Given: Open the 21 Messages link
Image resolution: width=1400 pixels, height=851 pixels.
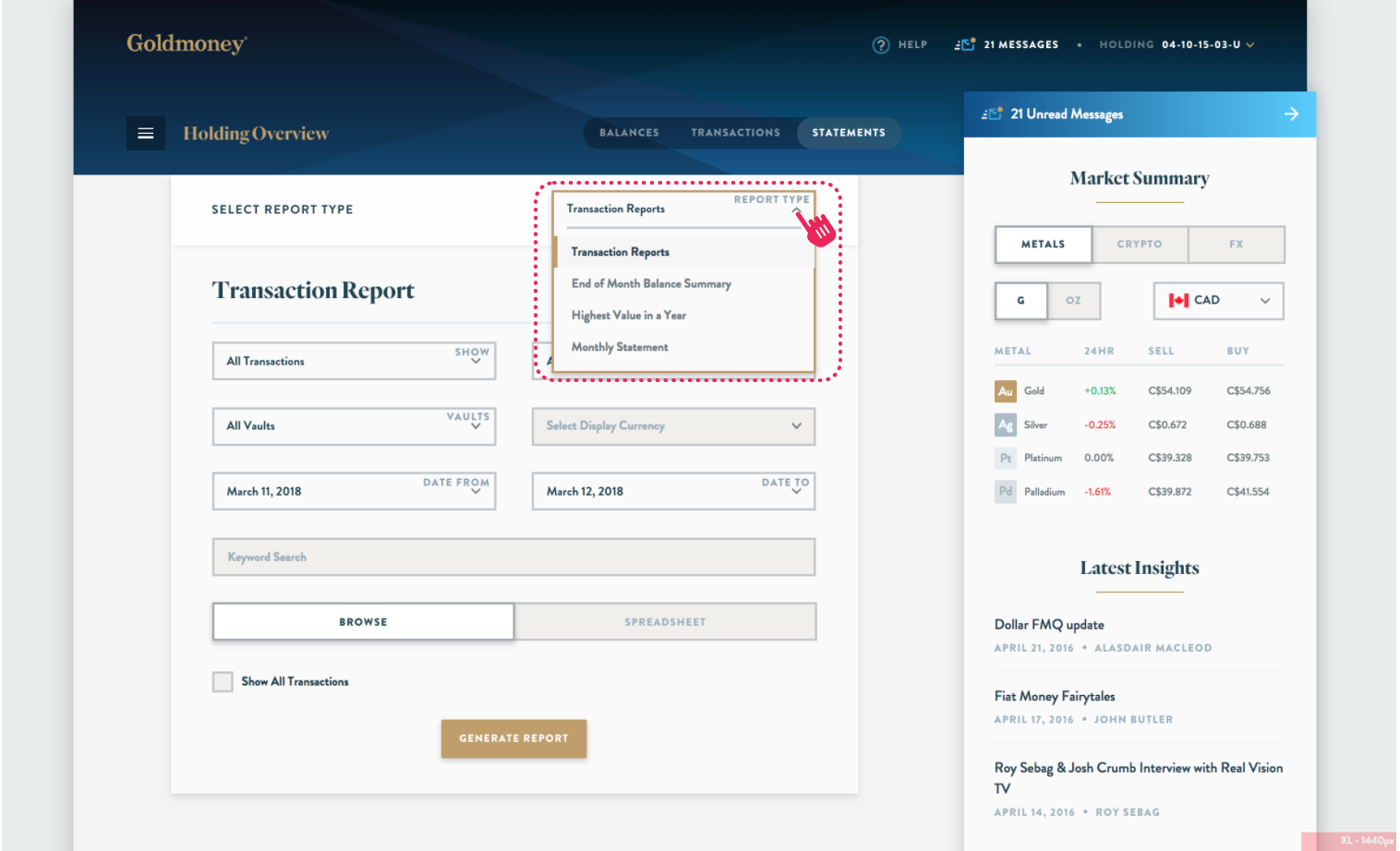Looking at the screenshot, I should pyautogui.click(x=1020, y=44).
